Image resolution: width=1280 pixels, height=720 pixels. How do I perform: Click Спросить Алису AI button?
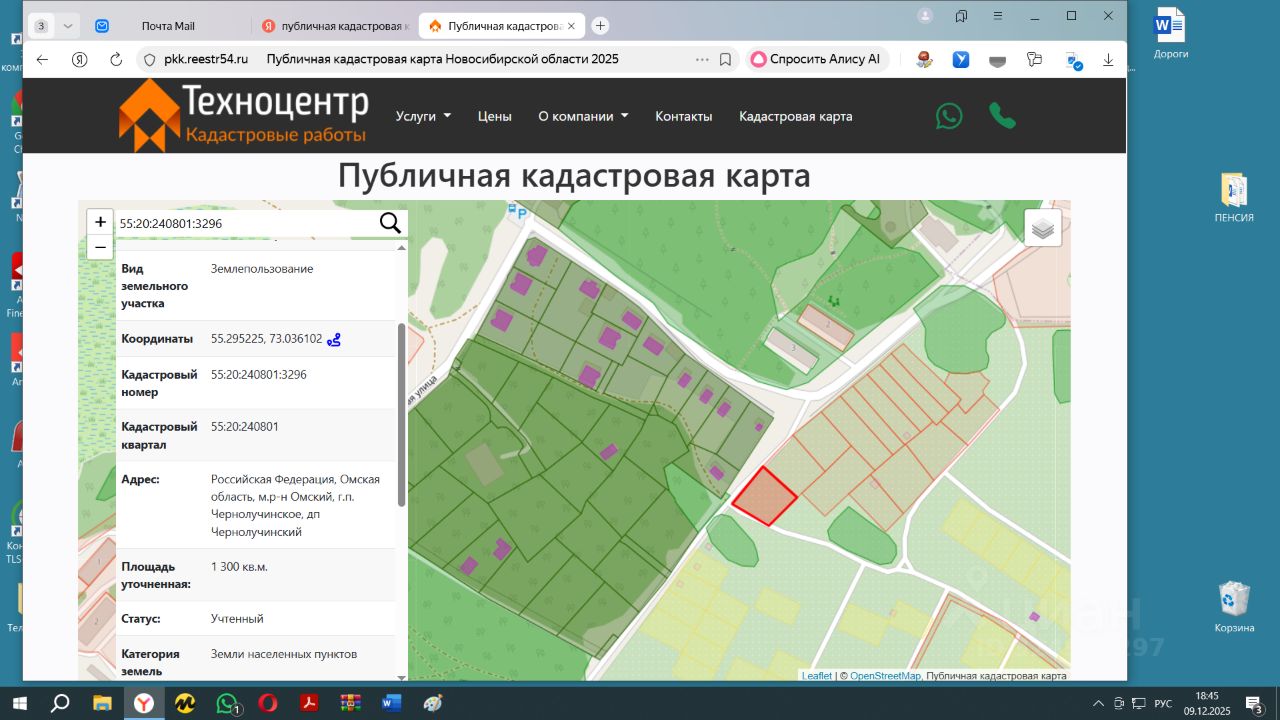tap(815, 59)
